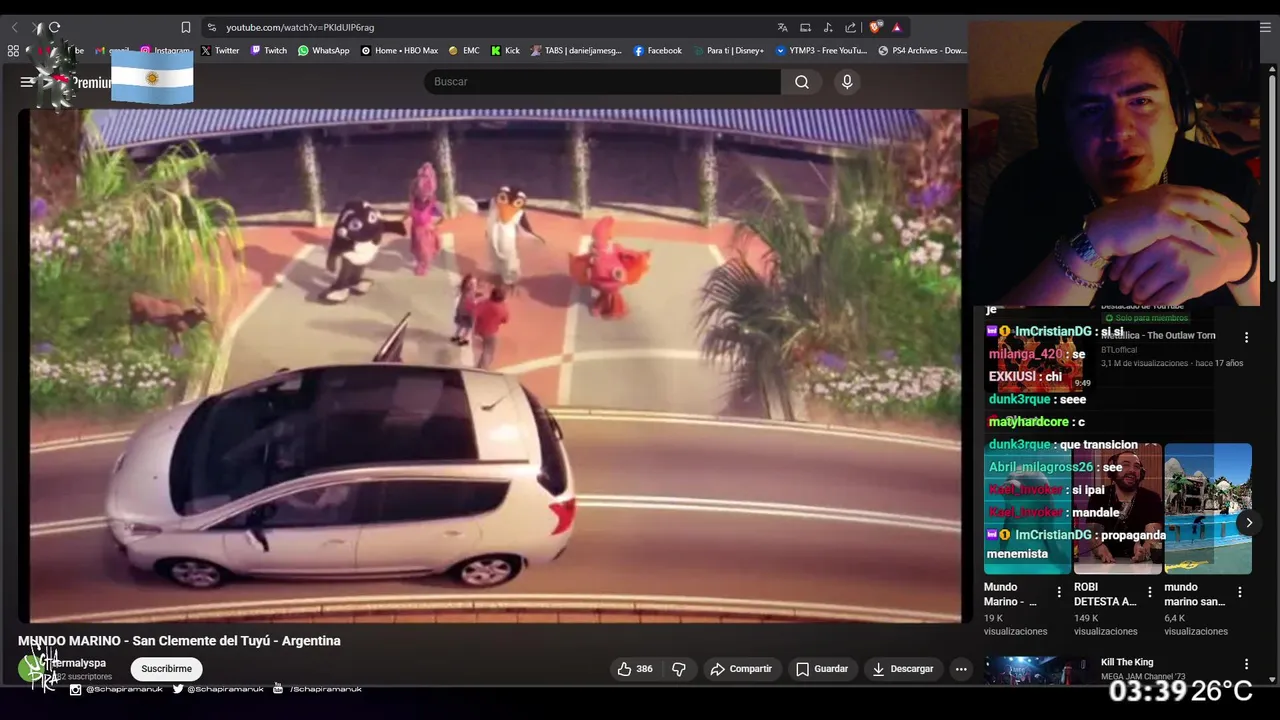Open site information icon left of URL

tap(211, 27)
